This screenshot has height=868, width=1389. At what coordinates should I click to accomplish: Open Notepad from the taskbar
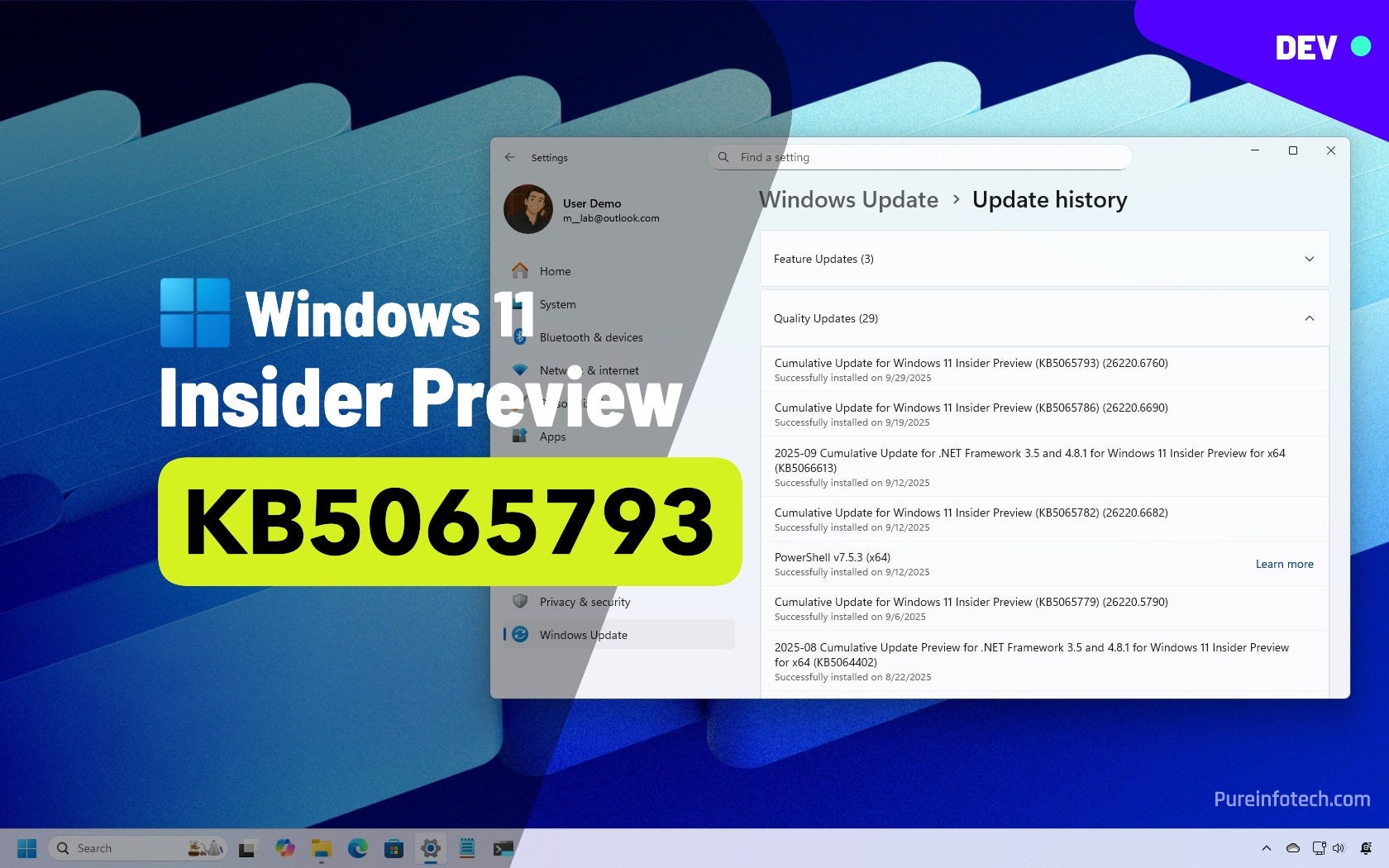click(467, 848)
